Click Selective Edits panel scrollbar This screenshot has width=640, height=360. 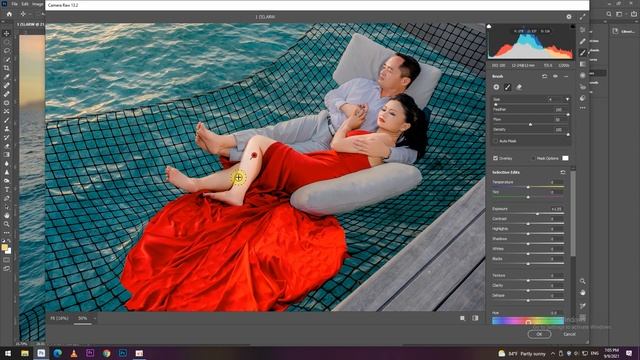click(x=573, y=212)
